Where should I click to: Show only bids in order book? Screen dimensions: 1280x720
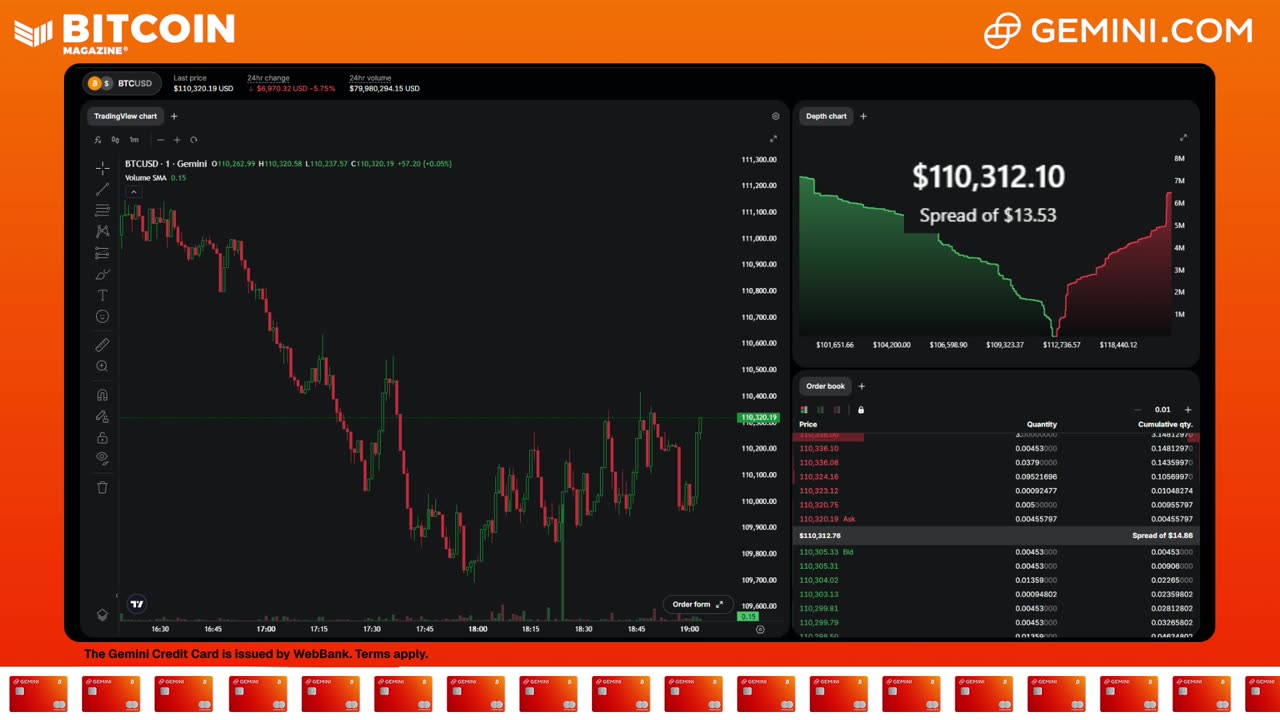(821, 409)
